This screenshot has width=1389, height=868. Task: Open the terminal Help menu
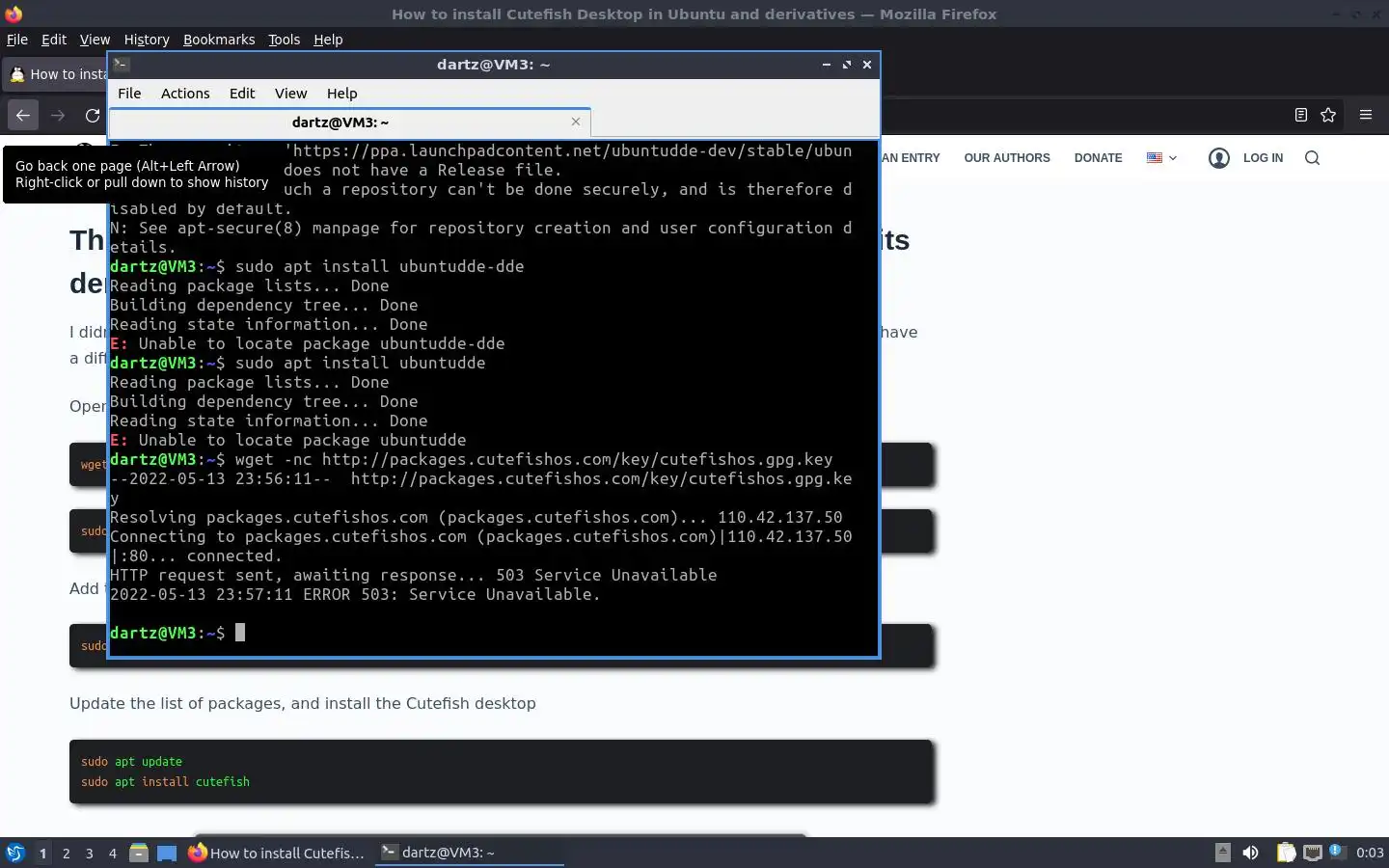[x=341, y=94]
